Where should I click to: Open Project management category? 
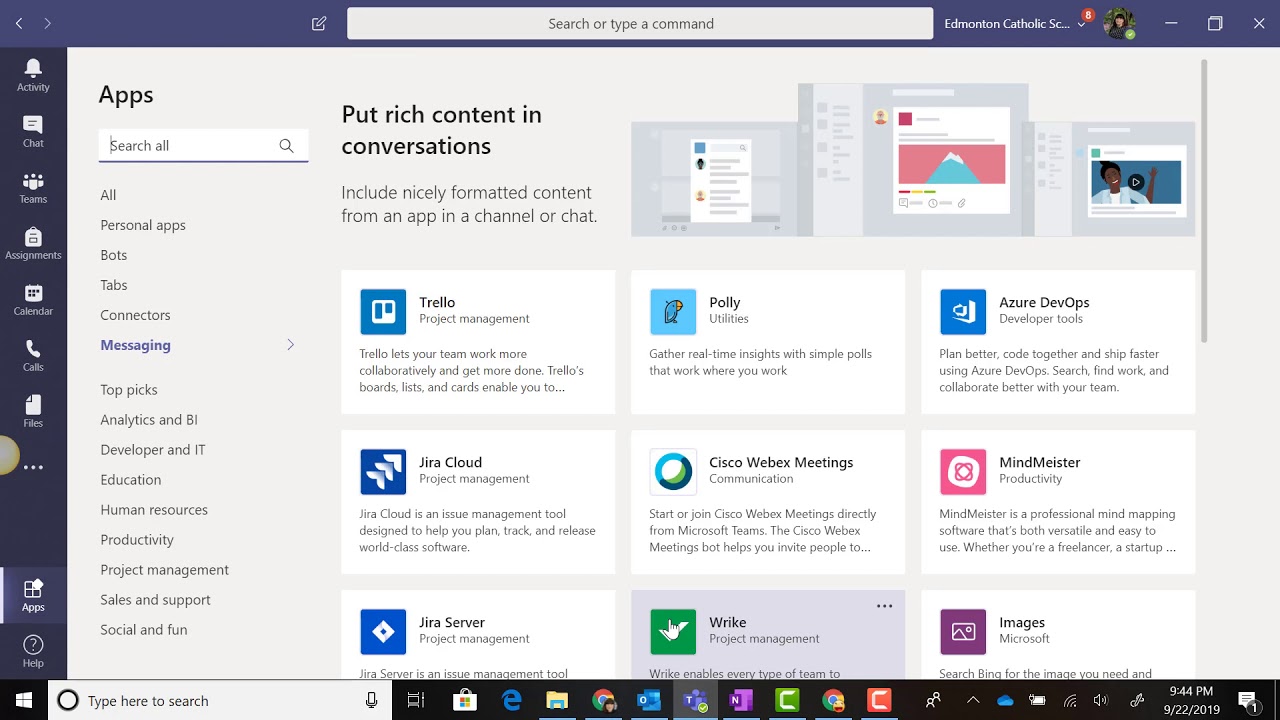click(165, 570)
